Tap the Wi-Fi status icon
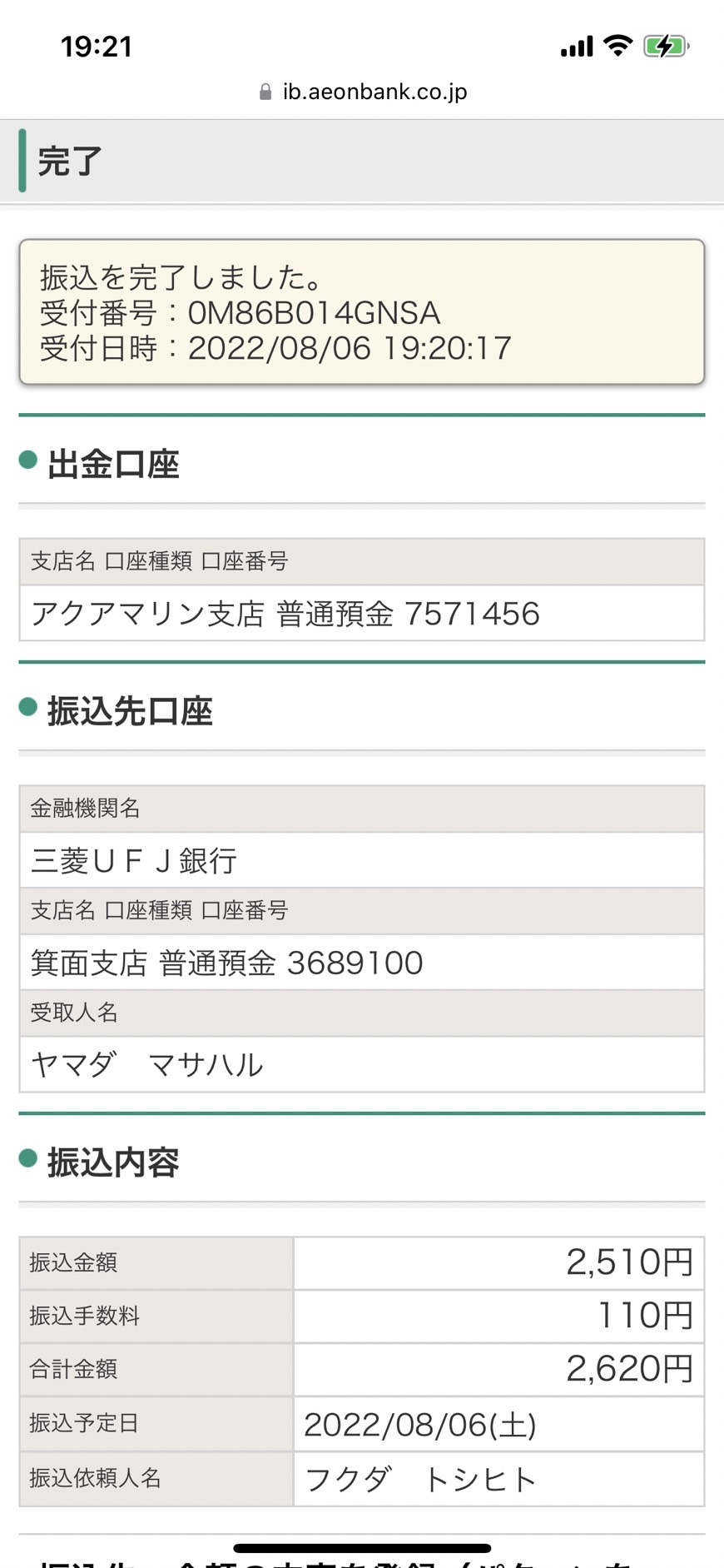724x1568 pixels. (617, 45)
